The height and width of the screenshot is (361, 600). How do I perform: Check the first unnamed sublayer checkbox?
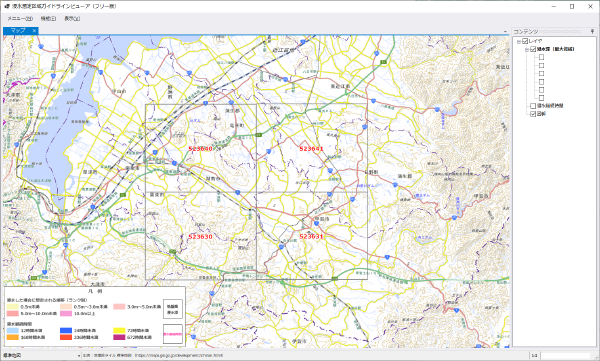(541, 57)
